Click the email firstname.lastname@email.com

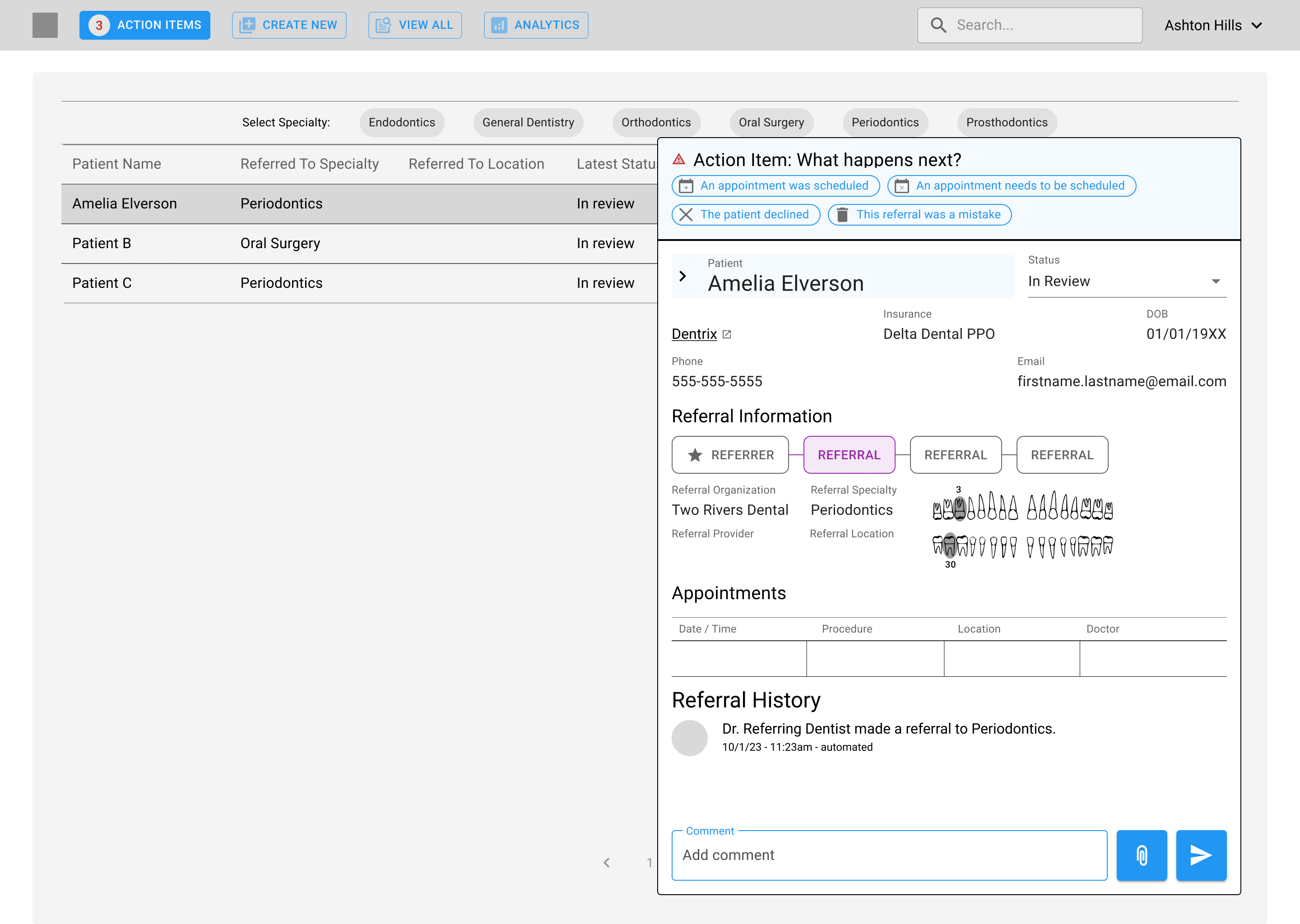[1121, 381]
